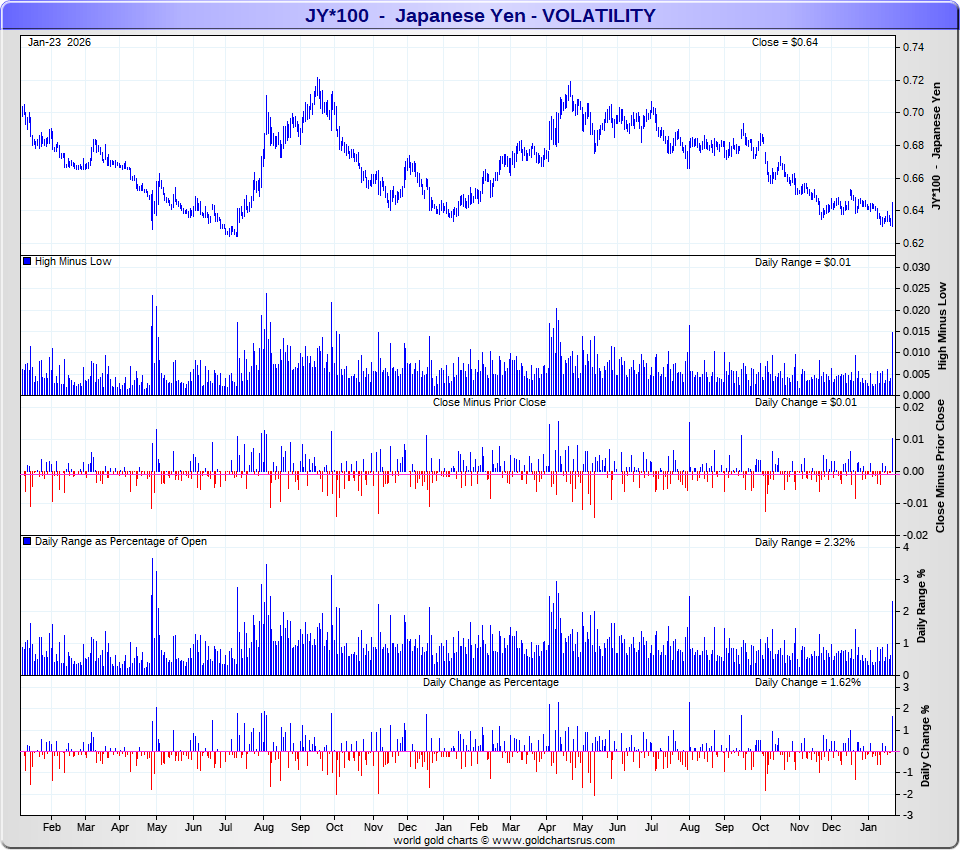Click the first 'Sep' label on the time axis
This screenshot has width=960, height=850.
pyautogui.click(x=300, y=827)
